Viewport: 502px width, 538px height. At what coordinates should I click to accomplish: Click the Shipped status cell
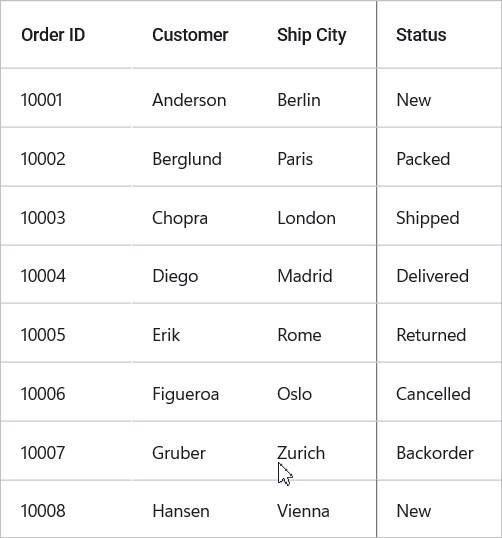pyautogui.click(x=439, y=216)
